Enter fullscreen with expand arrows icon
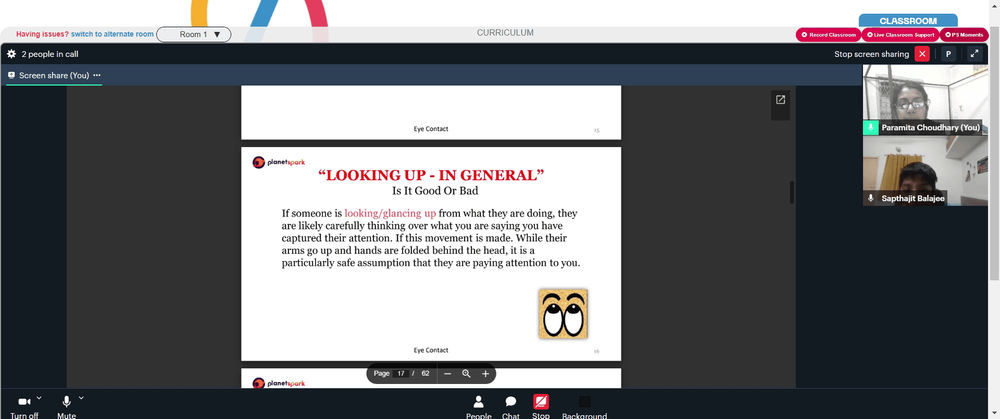1000x419 pixels. coord(974,54)
